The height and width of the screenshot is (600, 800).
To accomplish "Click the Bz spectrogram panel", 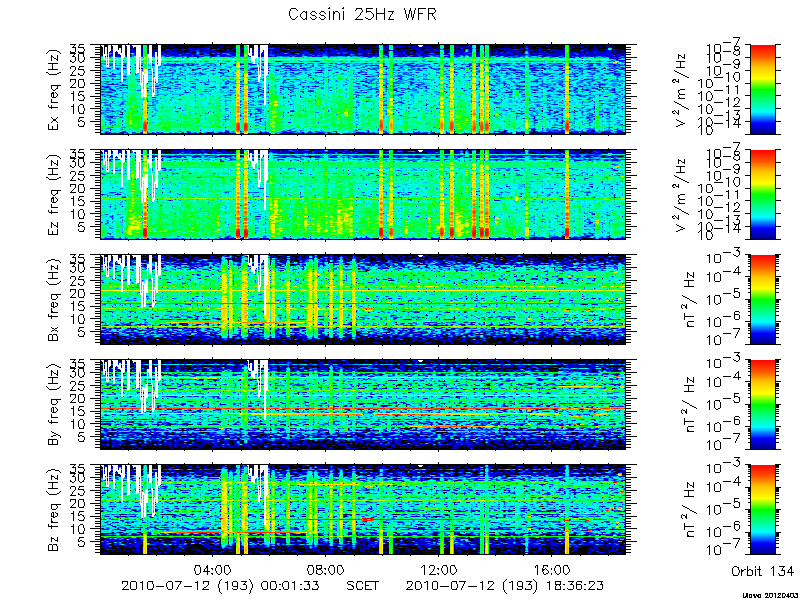I will pos(363,510).
